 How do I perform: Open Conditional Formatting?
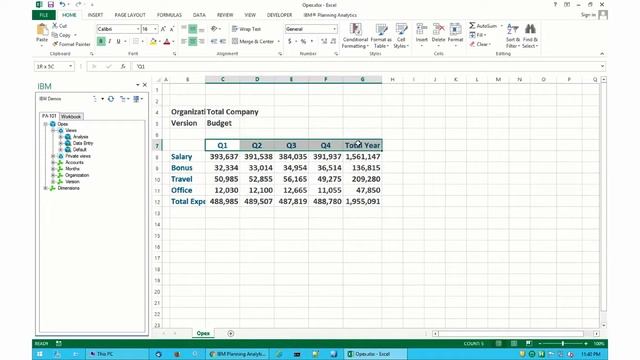pos(355,36)
